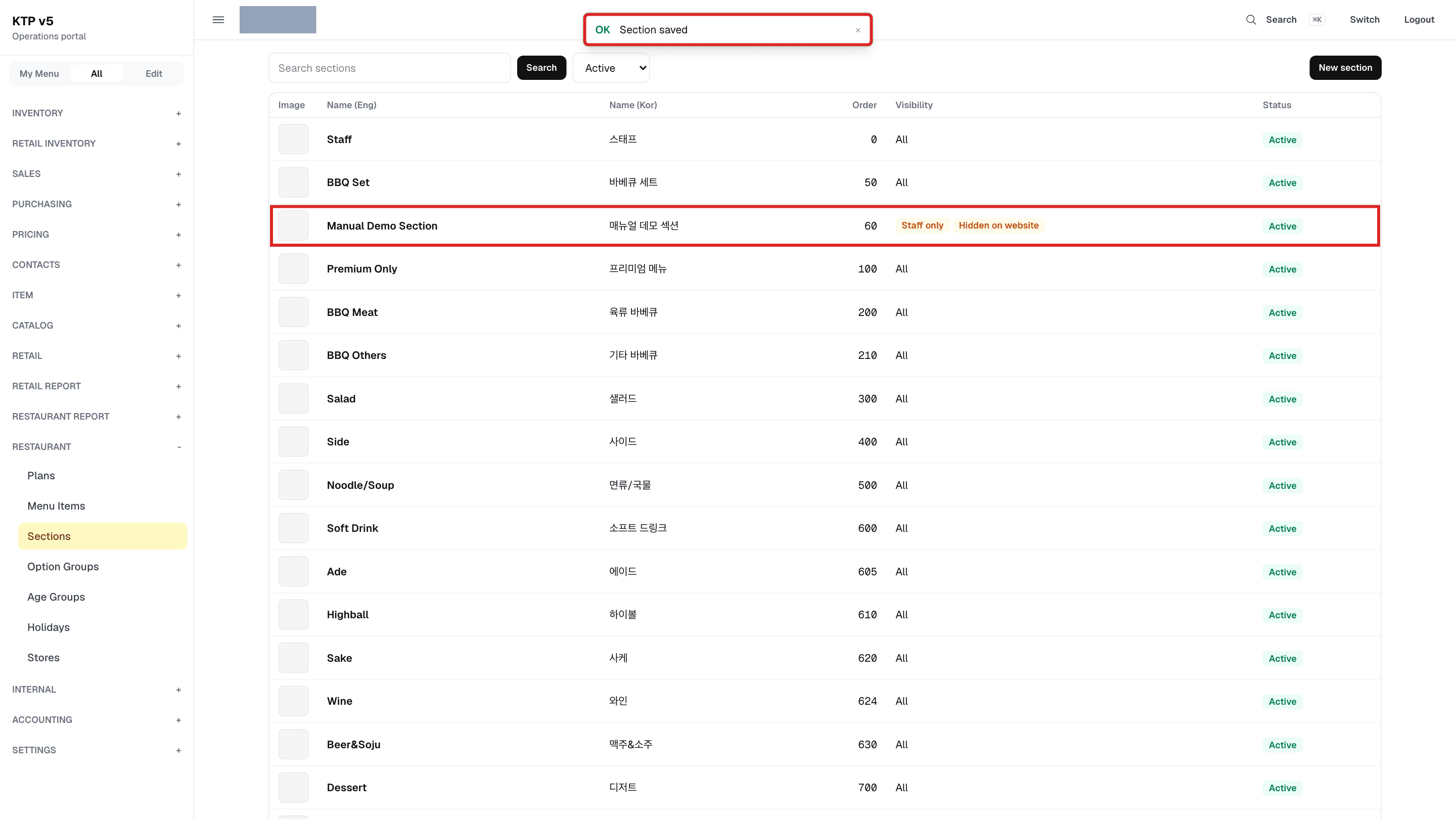The width and height of the screenshot is (1456, 819).
Task: Click the Order column header
Action: pos(864,105)
